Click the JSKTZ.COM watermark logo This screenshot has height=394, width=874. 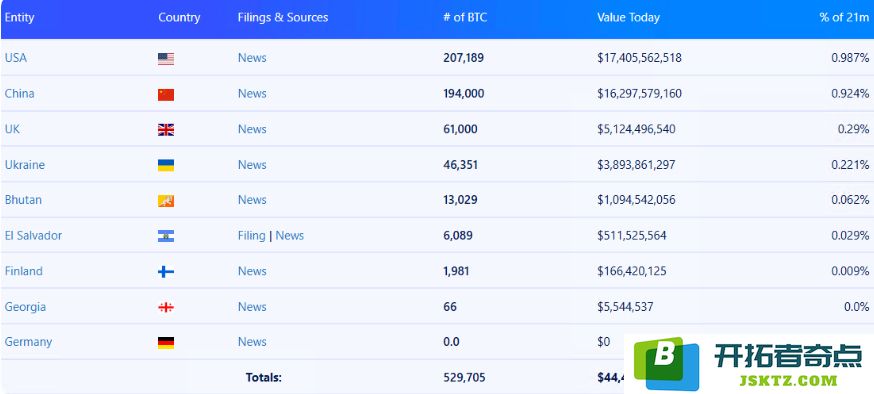pyautogui.click(x=749, y=364)
